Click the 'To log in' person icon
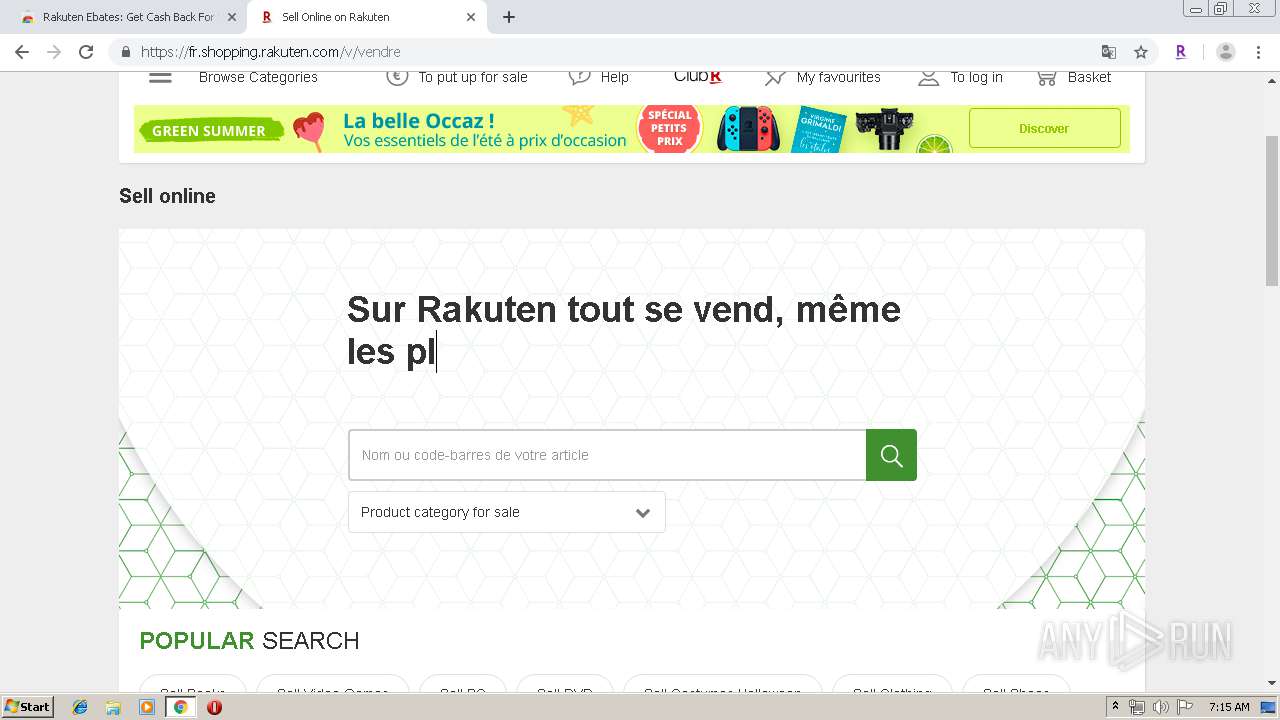1280x720 pixels. pos(929,77)
